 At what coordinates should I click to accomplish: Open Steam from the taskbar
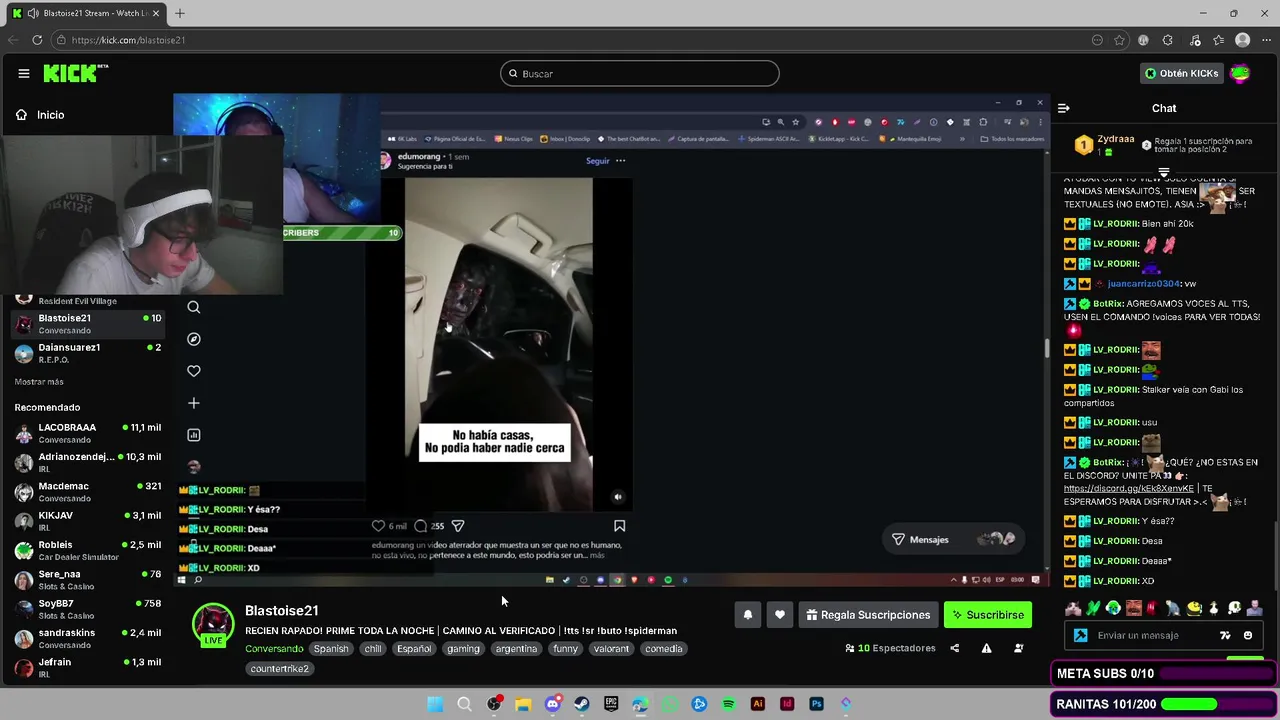point(581,704)
